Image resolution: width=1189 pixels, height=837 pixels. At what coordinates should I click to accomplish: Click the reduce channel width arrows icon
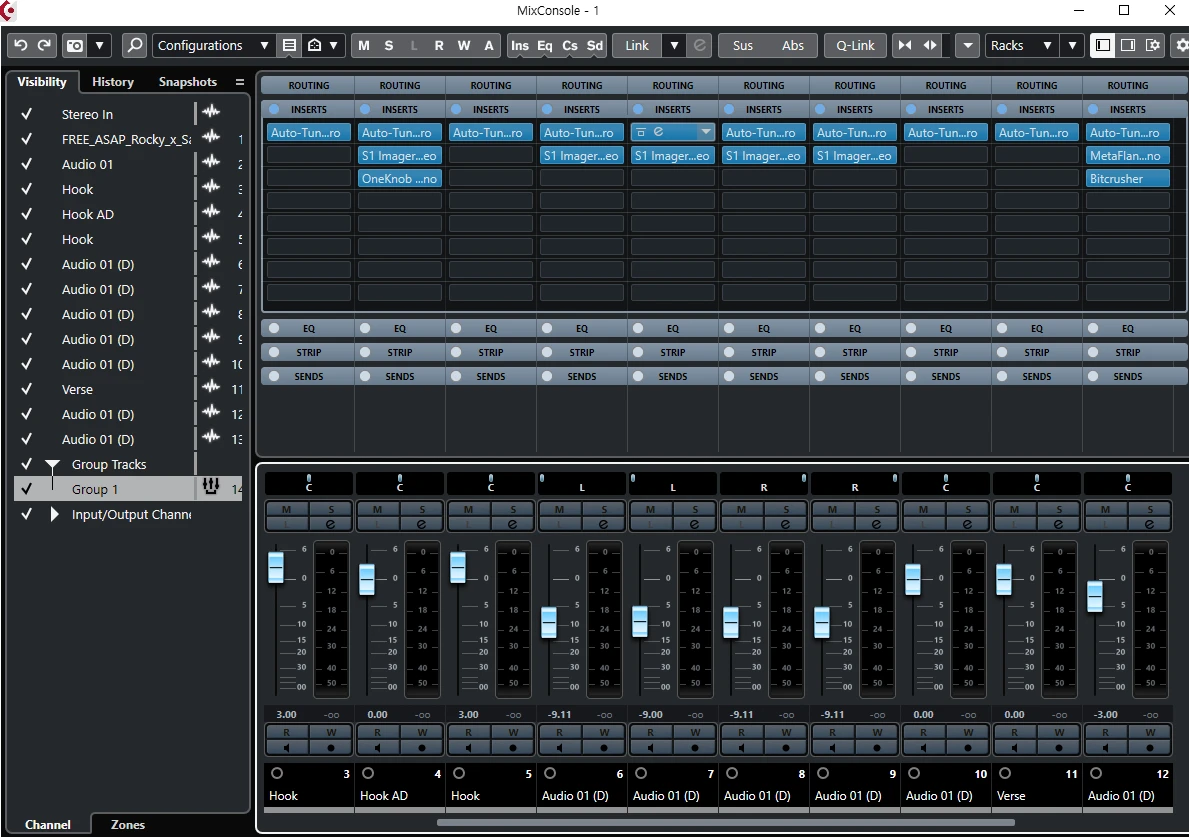(905, 45)
